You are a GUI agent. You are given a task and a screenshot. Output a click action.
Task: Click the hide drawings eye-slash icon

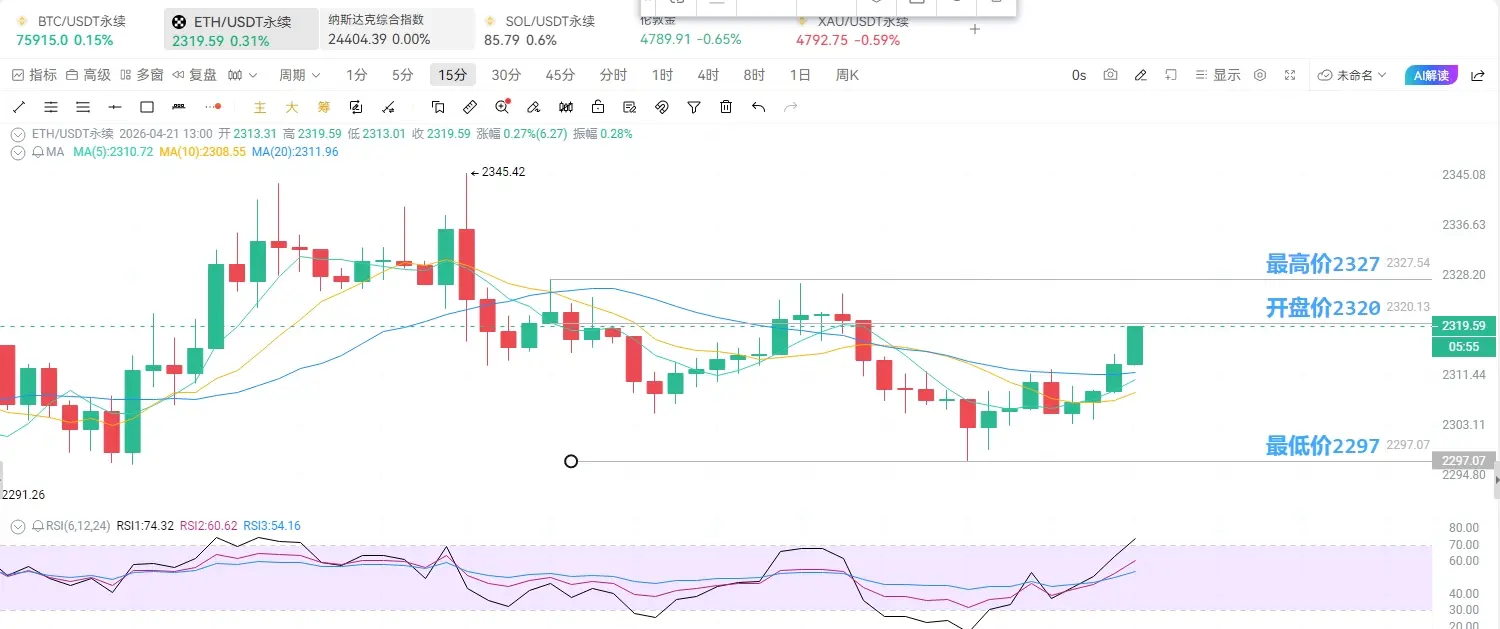[662, 107]
